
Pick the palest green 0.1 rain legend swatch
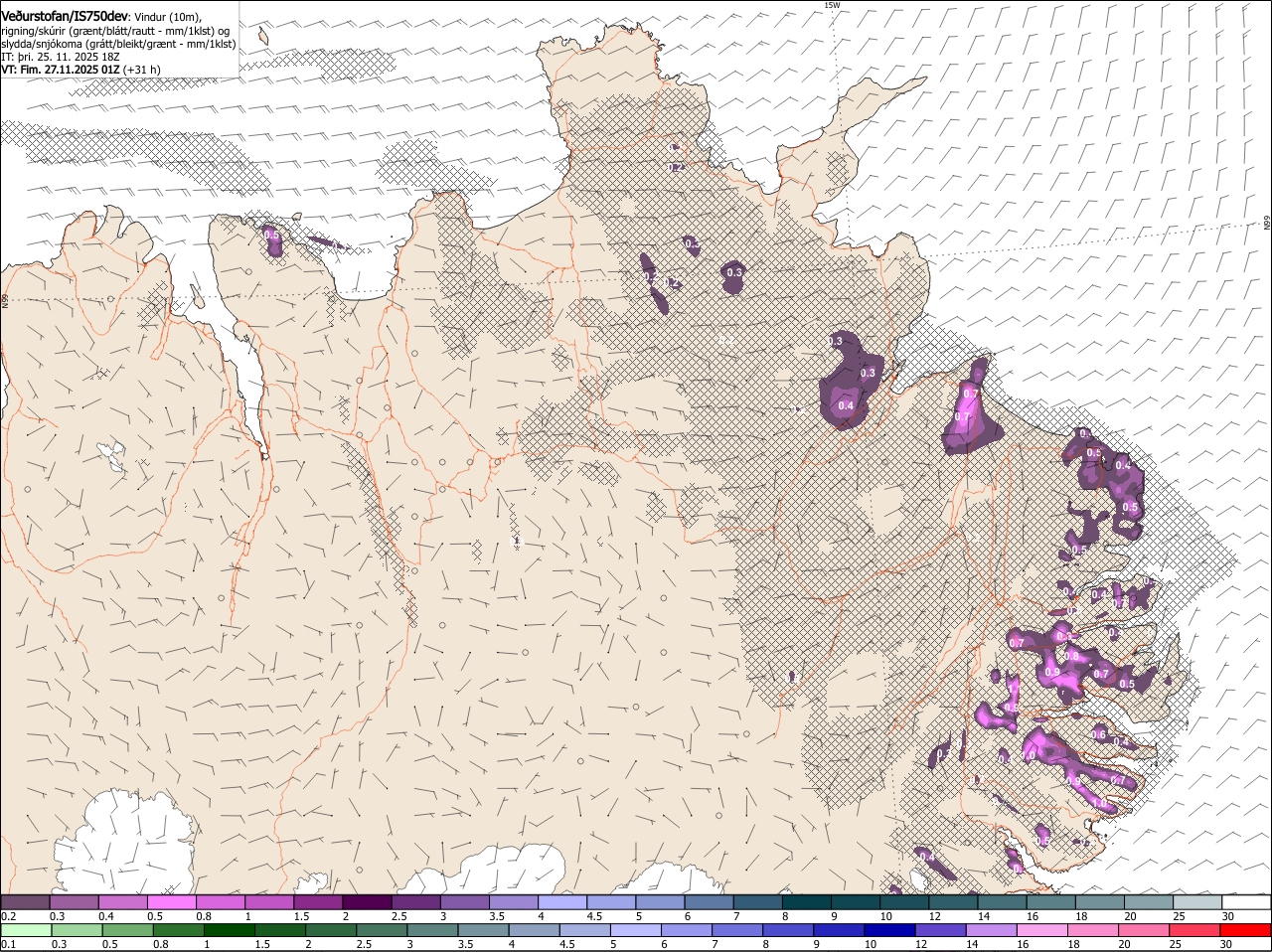26,931
